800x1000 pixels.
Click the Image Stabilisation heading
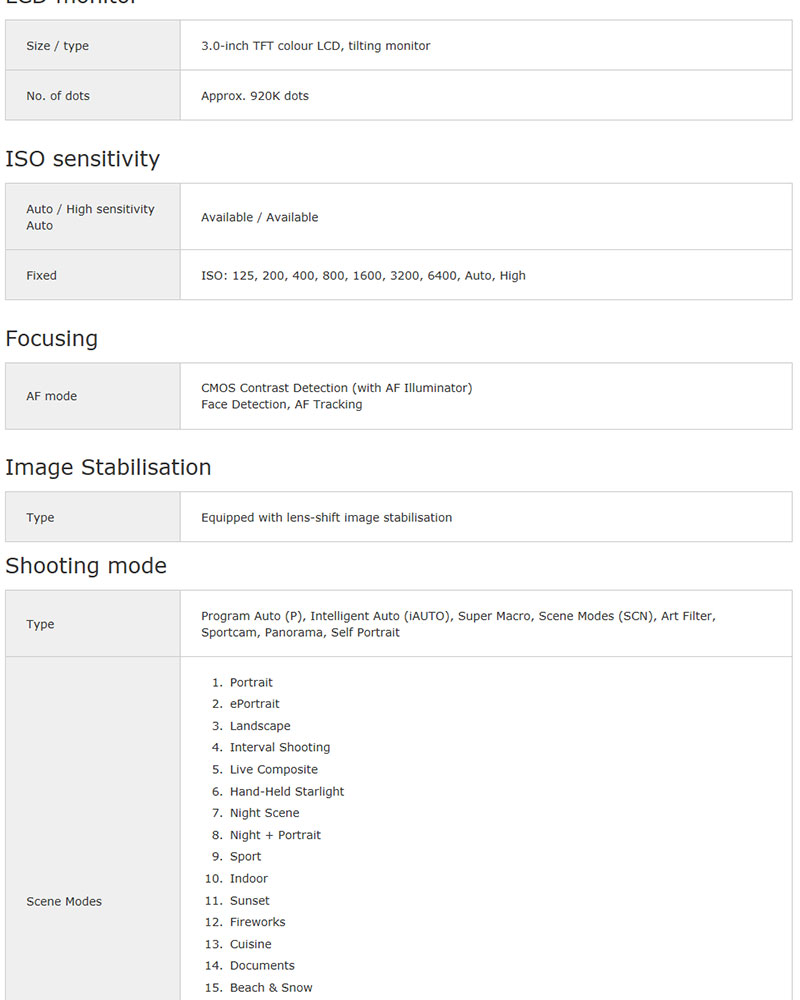108,467
